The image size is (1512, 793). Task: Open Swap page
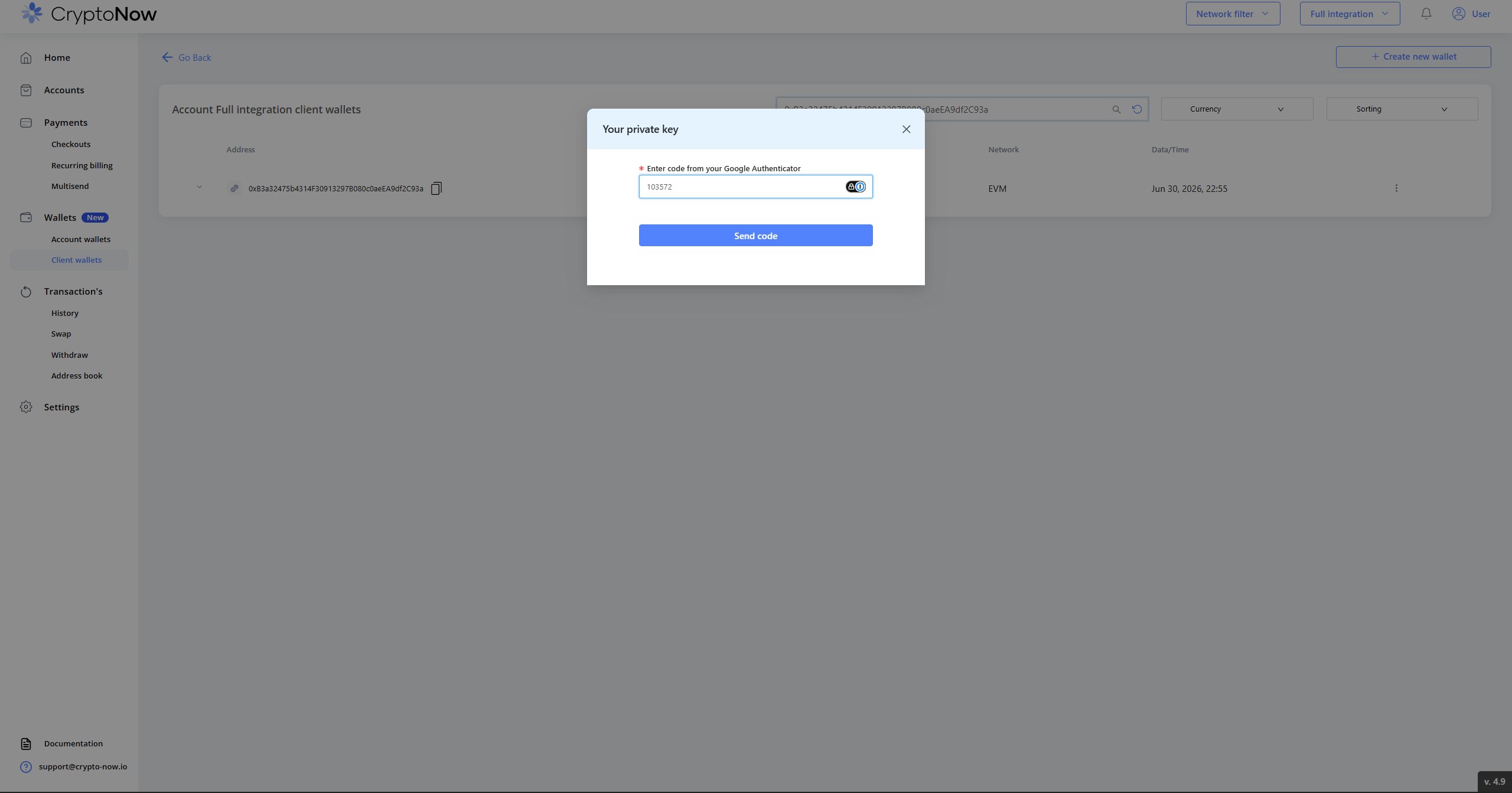(x=61, y=334)
